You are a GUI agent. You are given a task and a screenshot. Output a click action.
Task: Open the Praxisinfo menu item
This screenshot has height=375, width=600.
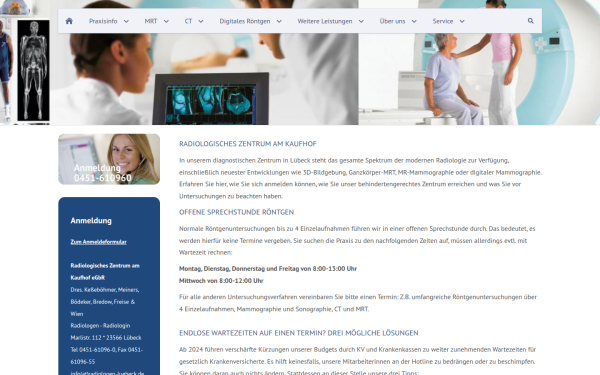tap(103, 21)
